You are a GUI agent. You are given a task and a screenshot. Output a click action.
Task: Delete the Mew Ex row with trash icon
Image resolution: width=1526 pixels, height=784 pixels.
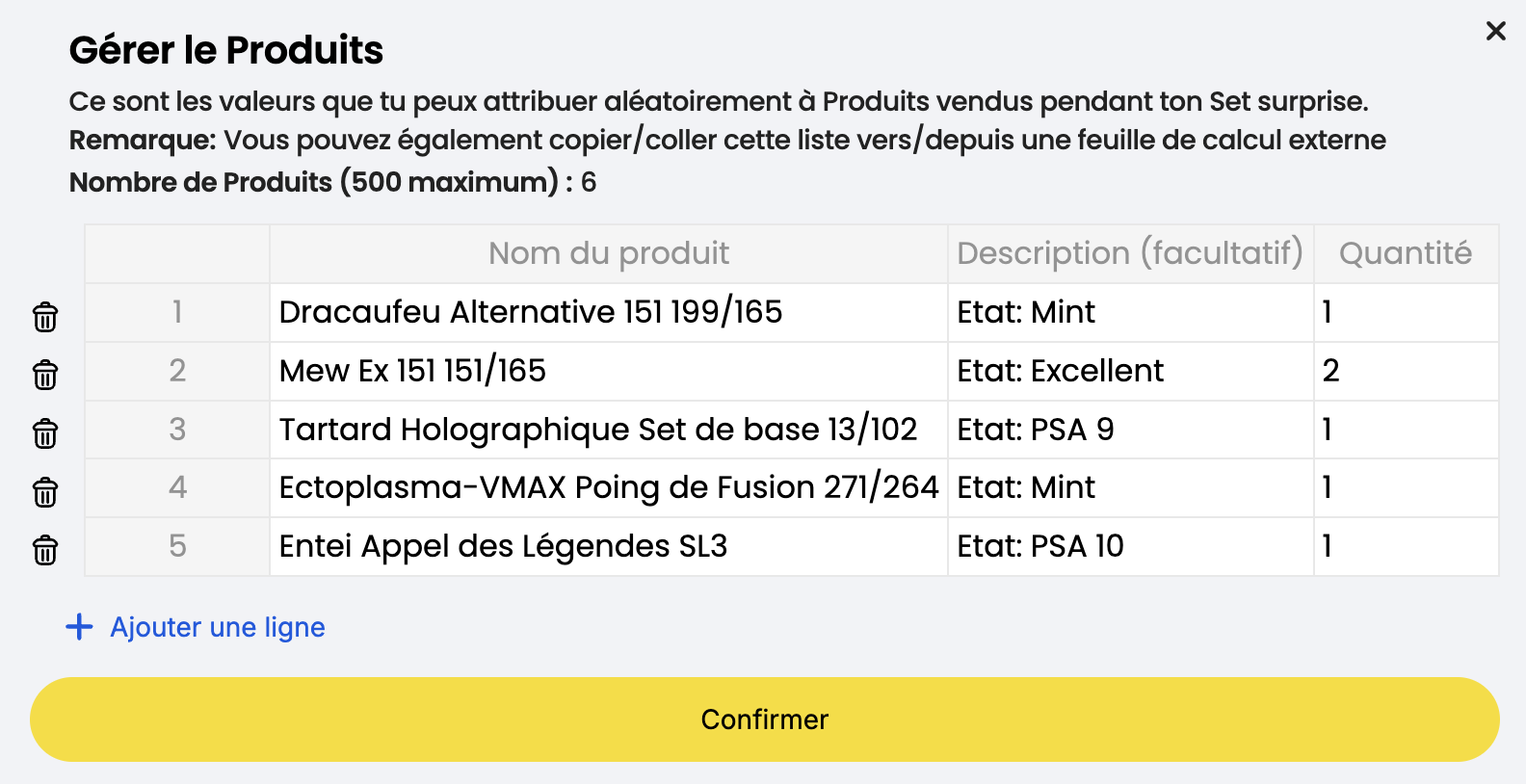pos(45,375)
